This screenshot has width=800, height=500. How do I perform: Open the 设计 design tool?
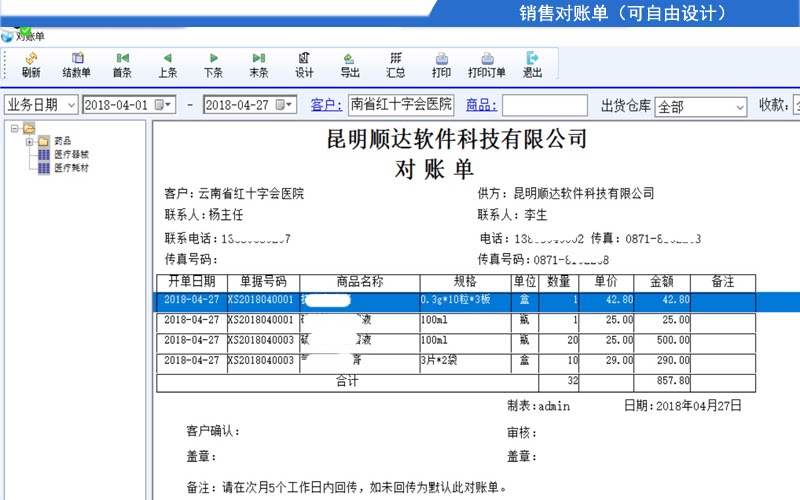coord(304,65)
